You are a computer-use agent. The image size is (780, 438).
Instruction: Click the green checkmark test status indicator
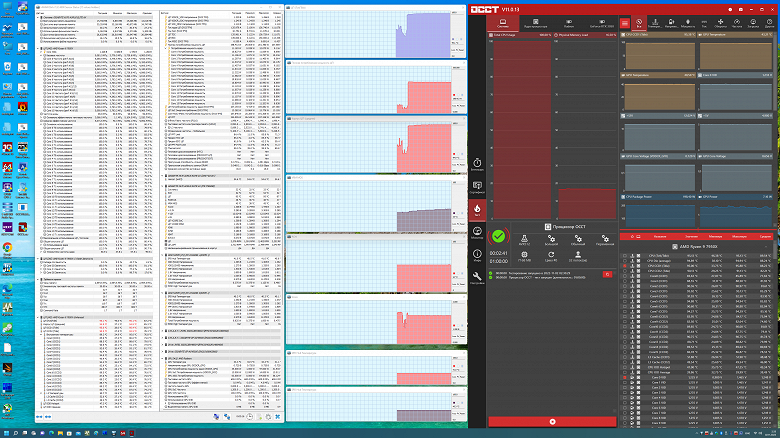click(498, 236)
